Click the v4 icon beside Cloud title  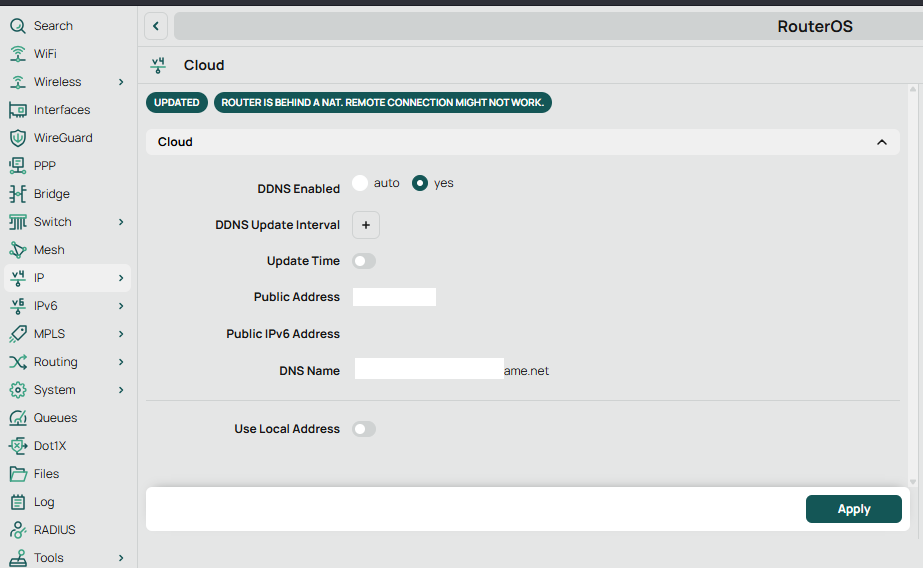(x=158, y=65)
